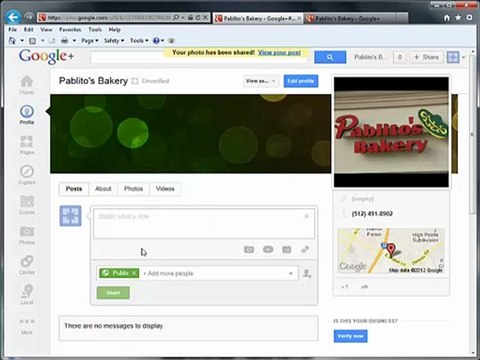Viewport: 480px width, 360px height.
Task: Open the Tools dropdown in command bar
Action: pos(139,41)
